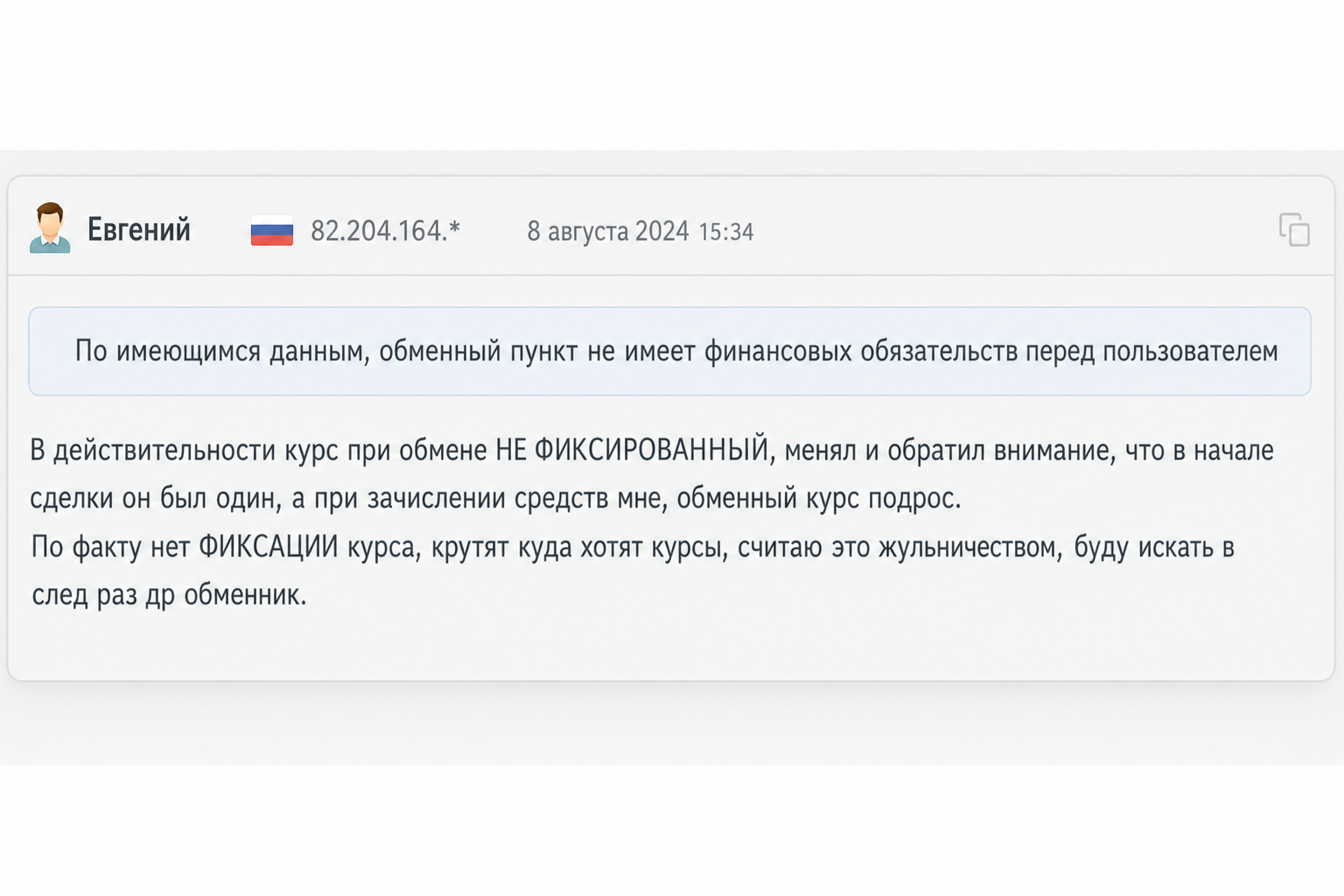The height and width of the screenshot is (896, 1344).
Task: Click the username Евгений
Action: pos(139,229)
